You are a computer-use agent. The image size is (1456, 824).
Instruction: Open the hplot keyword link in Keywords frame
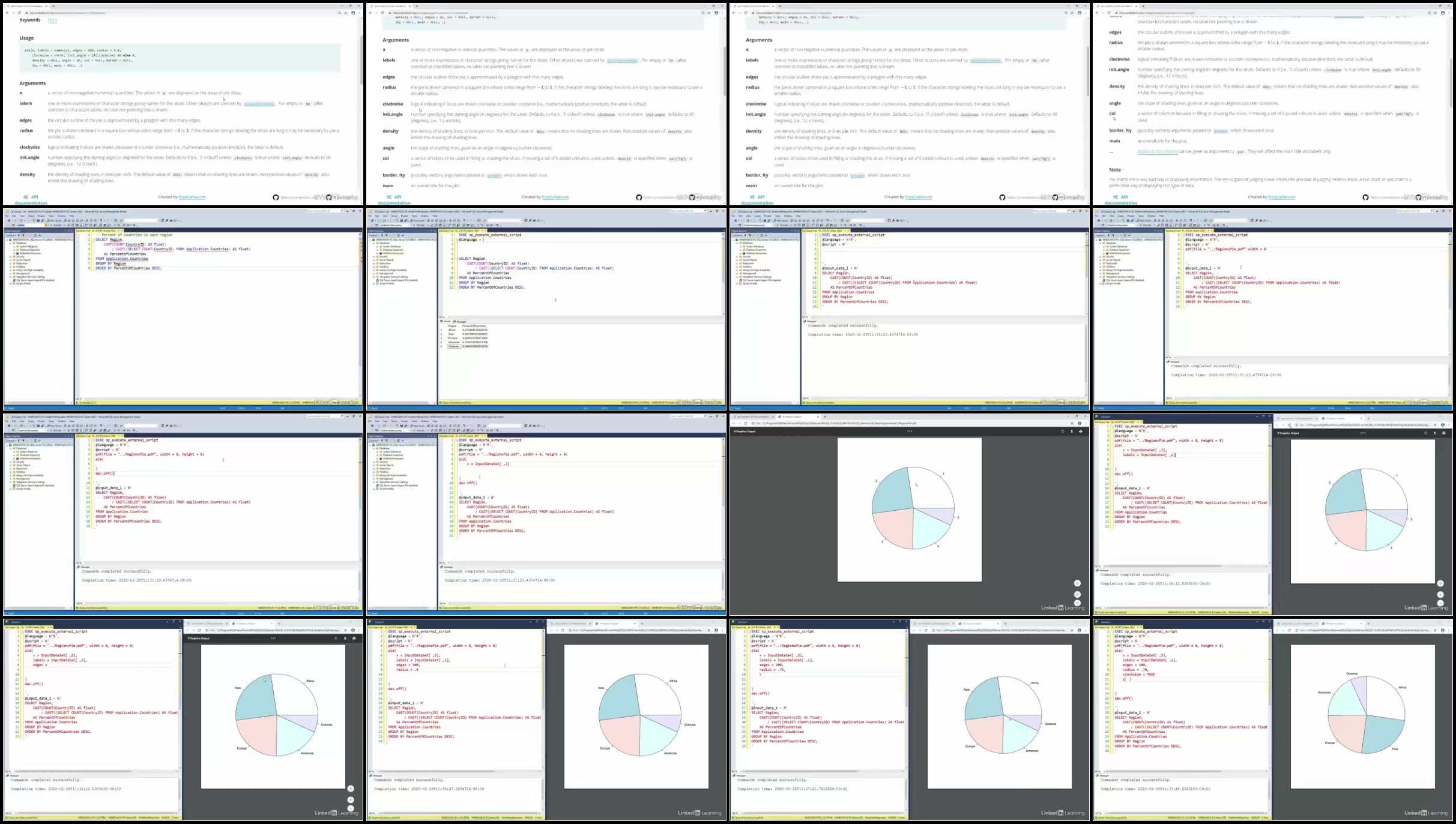coord(52,20)
